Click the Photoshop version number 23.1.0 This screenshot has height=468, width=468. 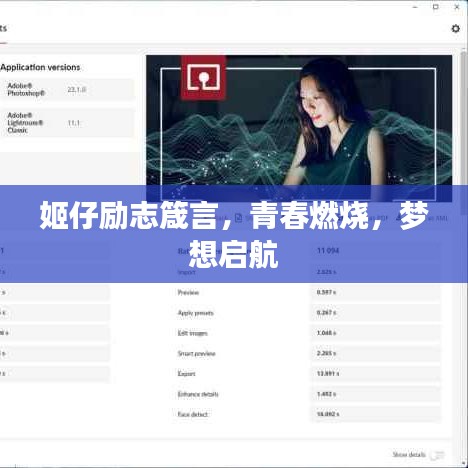click(77, 90)
